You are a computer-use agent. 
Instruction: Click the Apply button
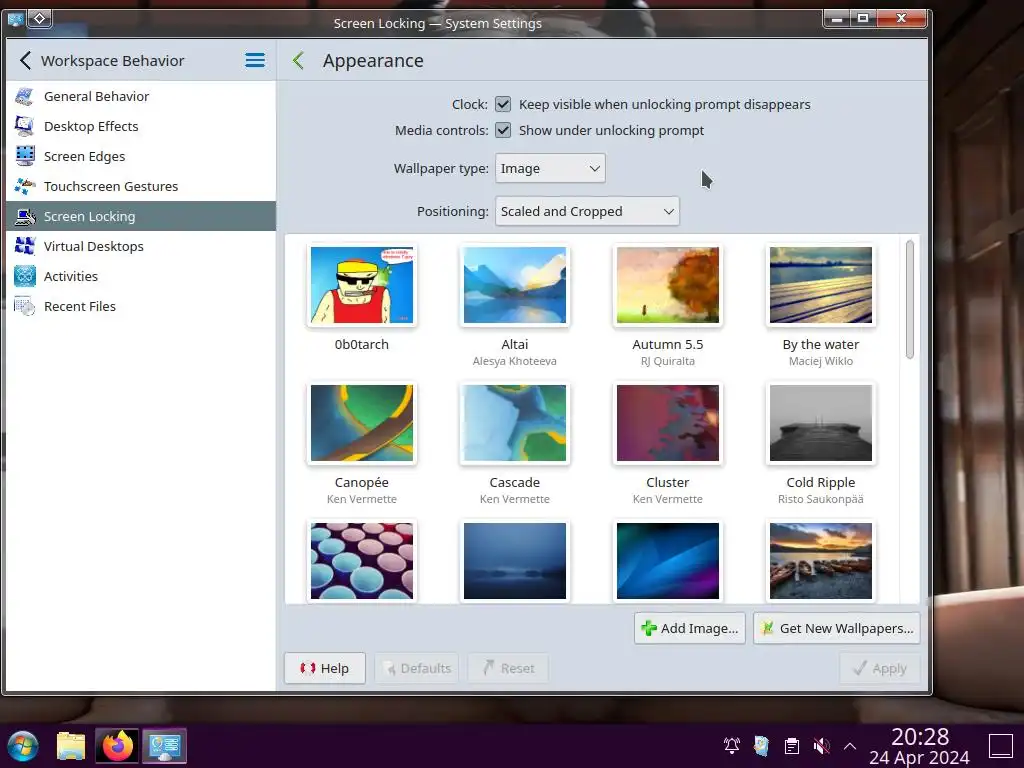(880, 669)
